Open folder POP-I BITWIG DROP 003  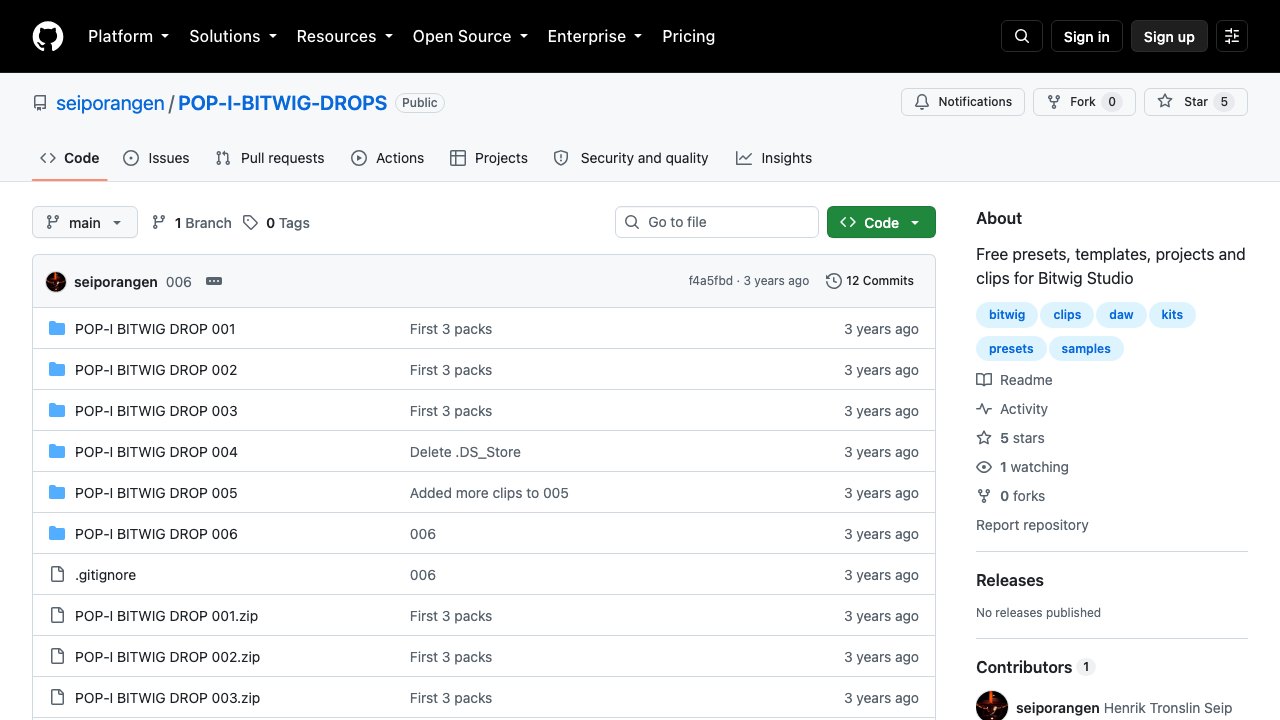(156, 411)
